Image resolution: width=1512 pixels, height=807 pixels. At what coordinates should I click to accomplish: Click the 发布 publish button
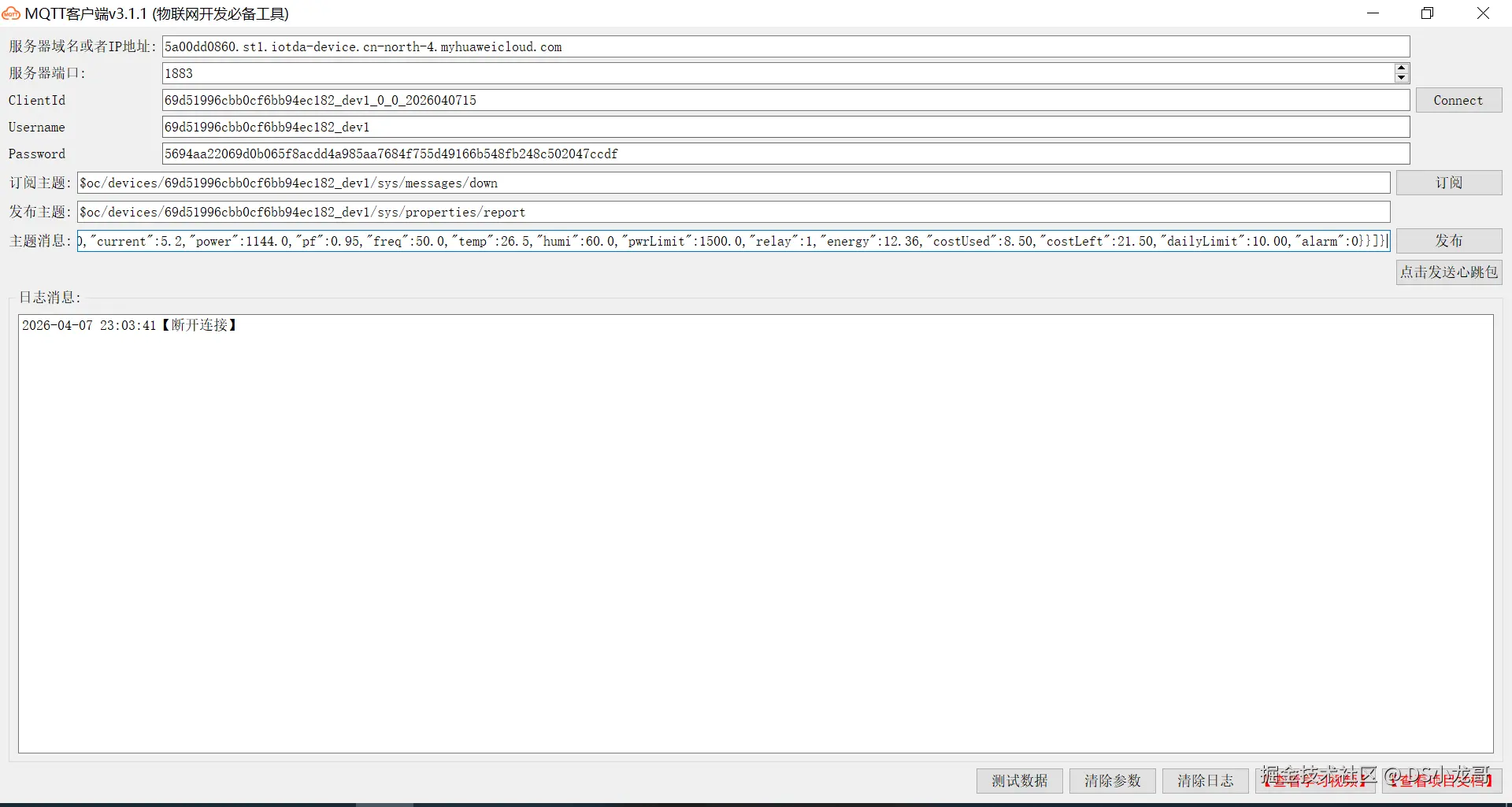click(x=1449, y=241)
